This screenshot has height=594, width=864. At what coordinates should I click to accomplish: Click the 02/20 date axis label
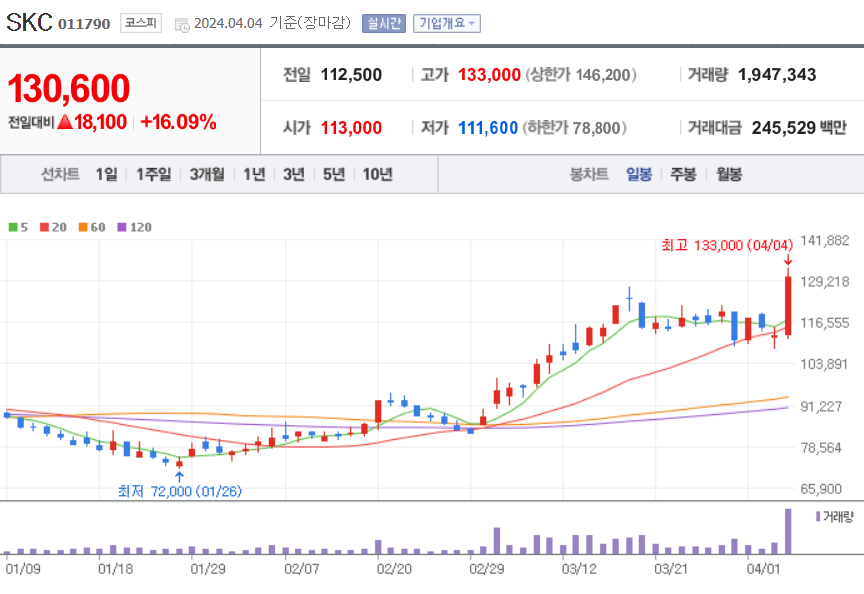(x=394, y=569)
